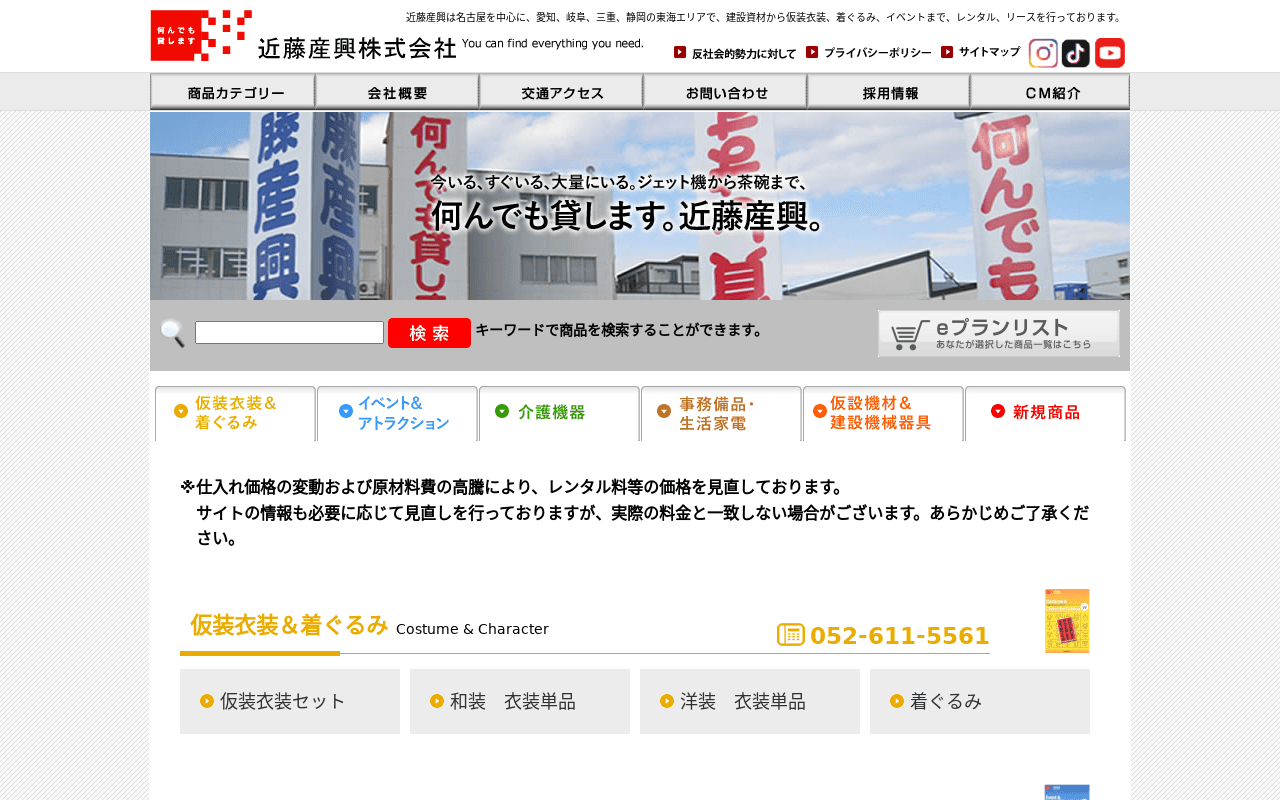Screen dimensions: 1280x800
Task: Open CM紹介 menu item
Action: (1050, 92)
